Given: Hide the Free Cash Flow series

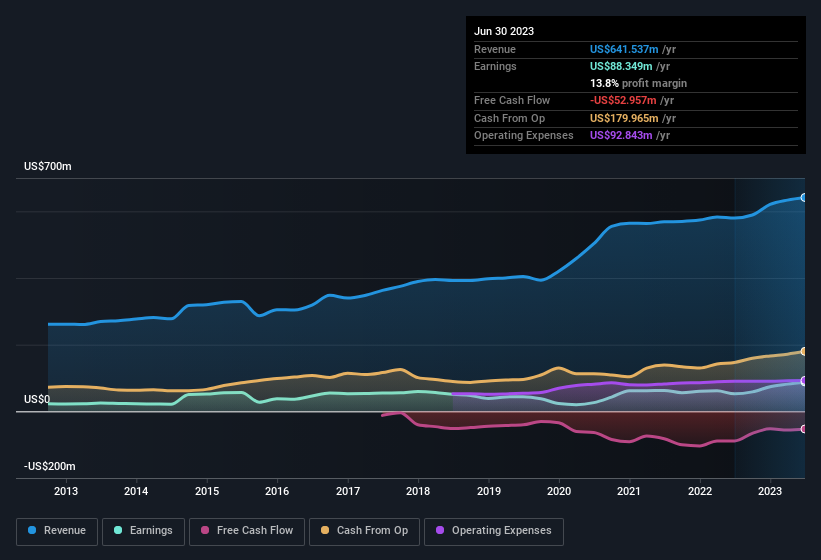Looking at the screenshot, I should click(247, 531).
